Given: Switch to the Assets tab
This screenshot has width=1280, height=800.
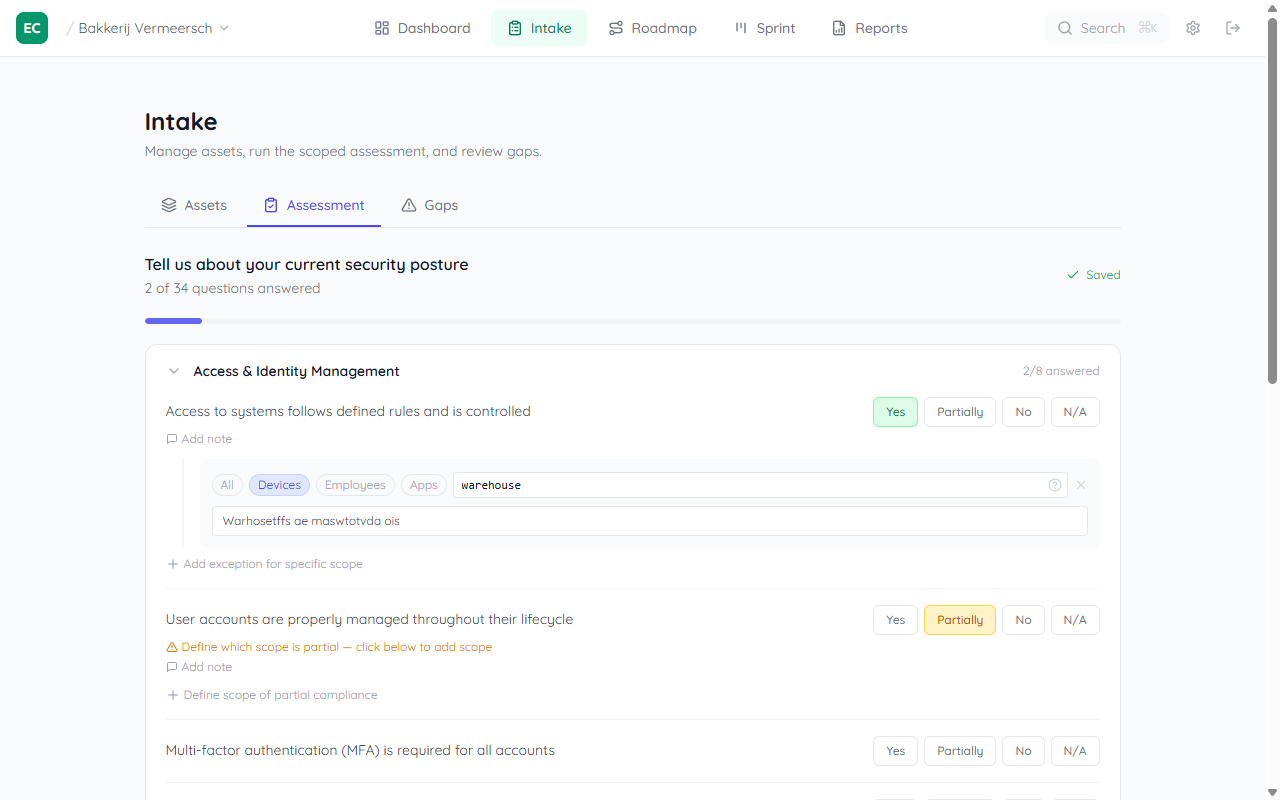Looking at the screenshot, I should coord(194,205).
